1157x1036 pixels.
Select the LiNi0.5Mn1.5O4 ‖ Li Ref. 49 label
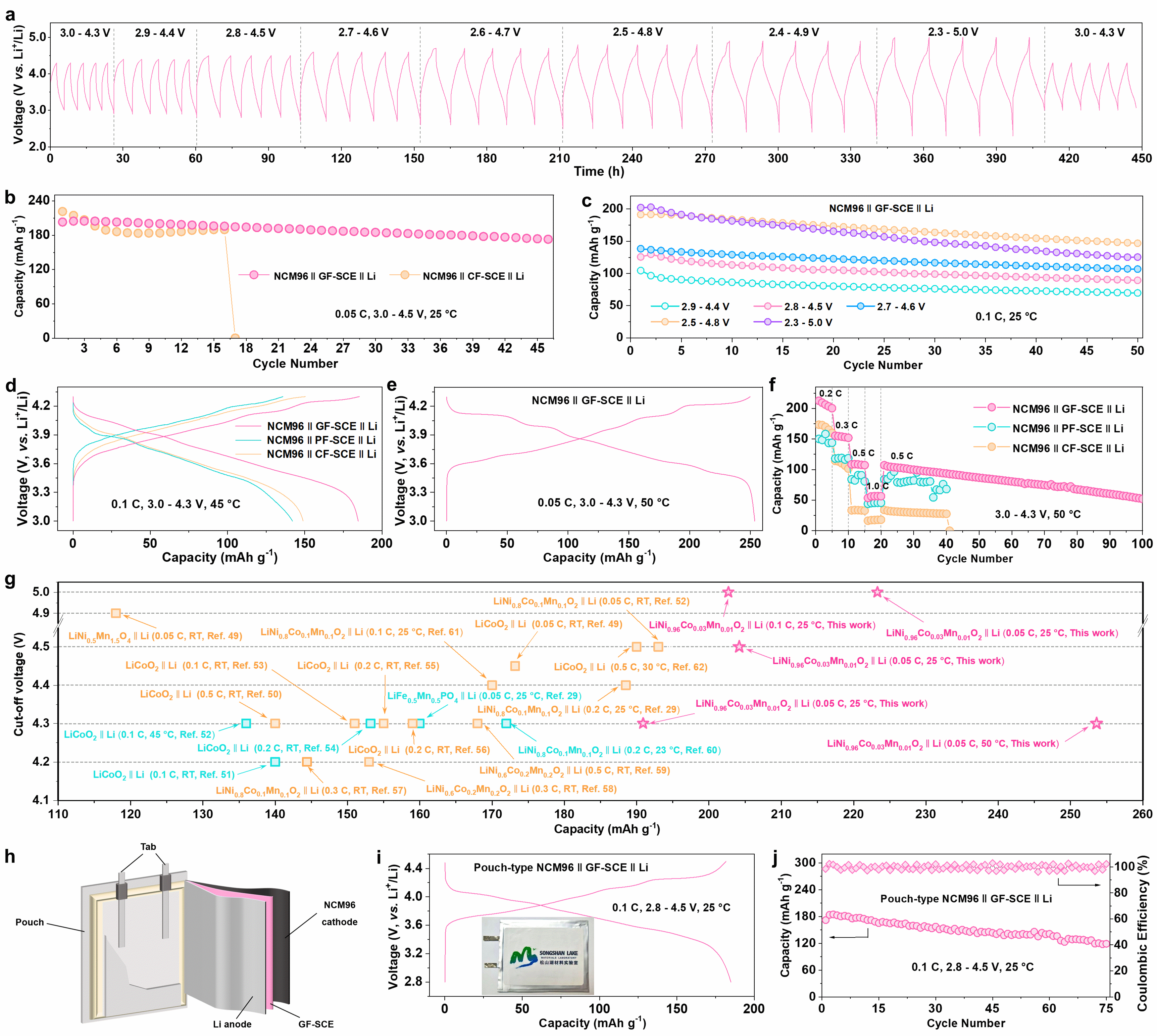[155, 636]
